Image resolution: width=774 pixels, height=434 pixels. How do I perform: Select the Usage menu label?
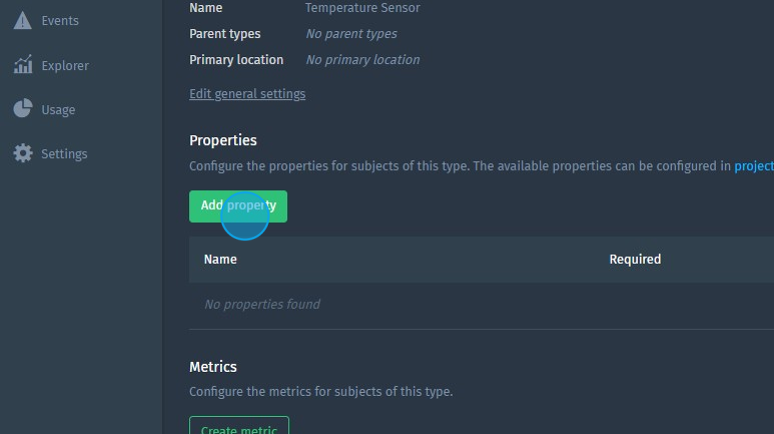pos(58,110)
